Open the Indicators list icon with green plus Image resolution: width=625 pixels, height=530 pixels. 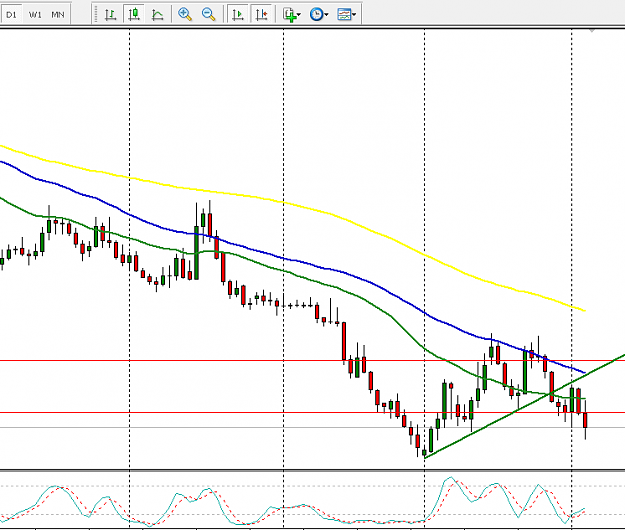[289, 15]
